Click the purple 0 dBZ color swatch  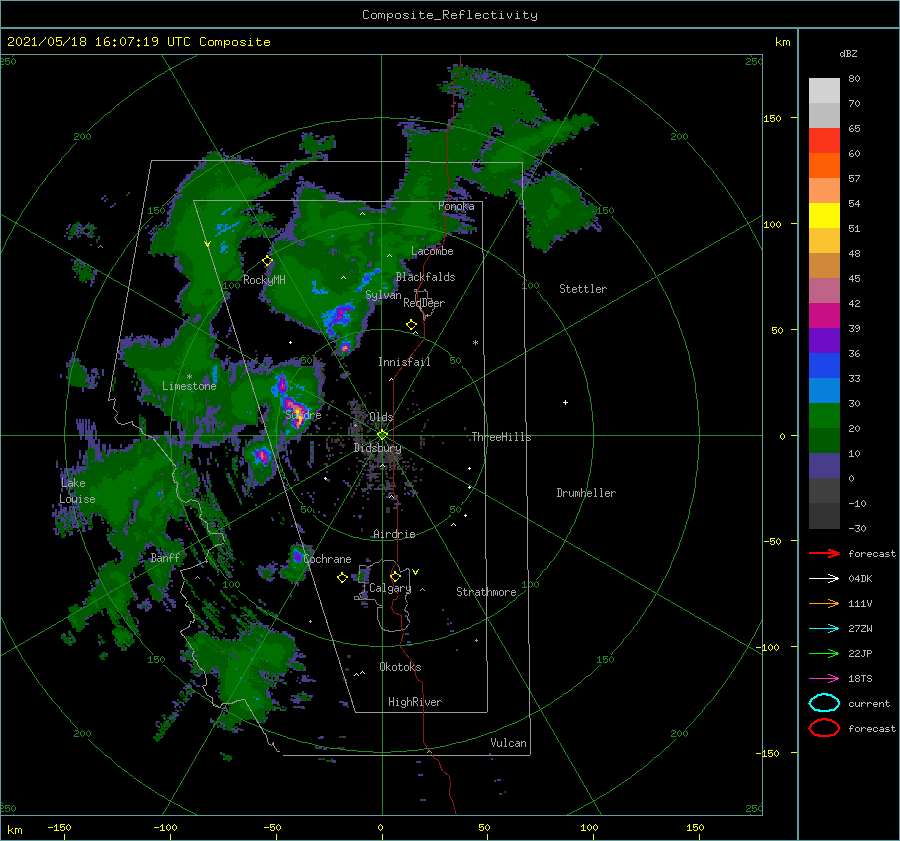coord(824,466)
